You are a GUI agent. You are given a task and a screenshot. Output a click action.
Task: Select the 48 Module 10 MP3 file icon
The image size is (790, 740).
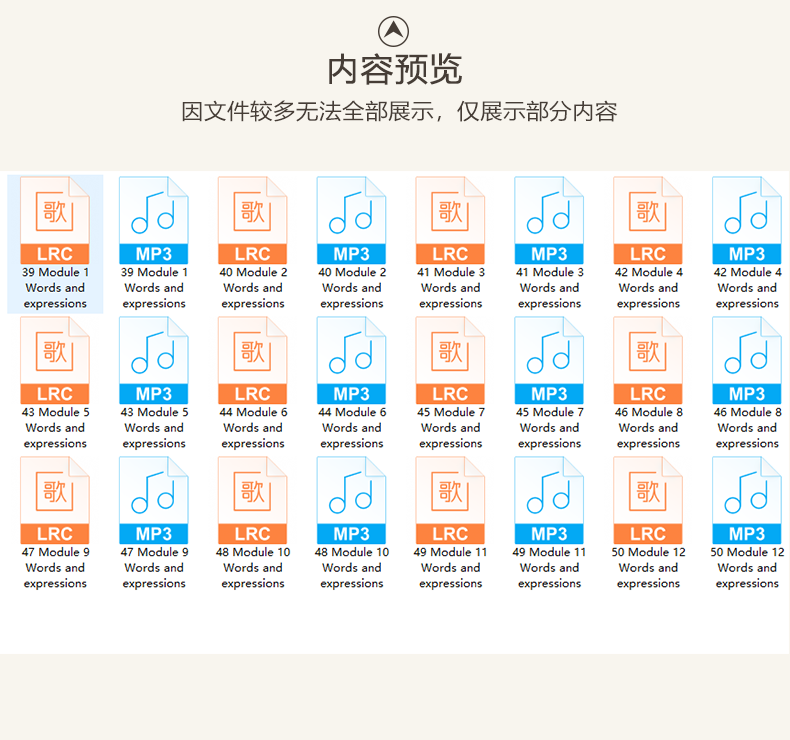pyautogui.click(x=351, y=500)
